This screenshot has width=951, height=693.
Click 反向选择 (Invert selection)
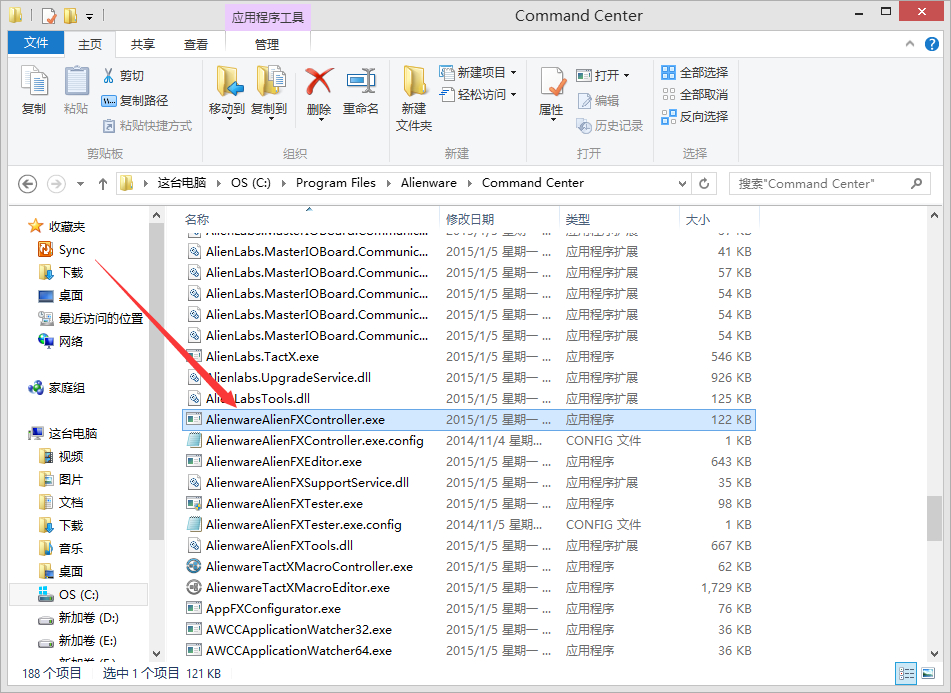[695, 116]
